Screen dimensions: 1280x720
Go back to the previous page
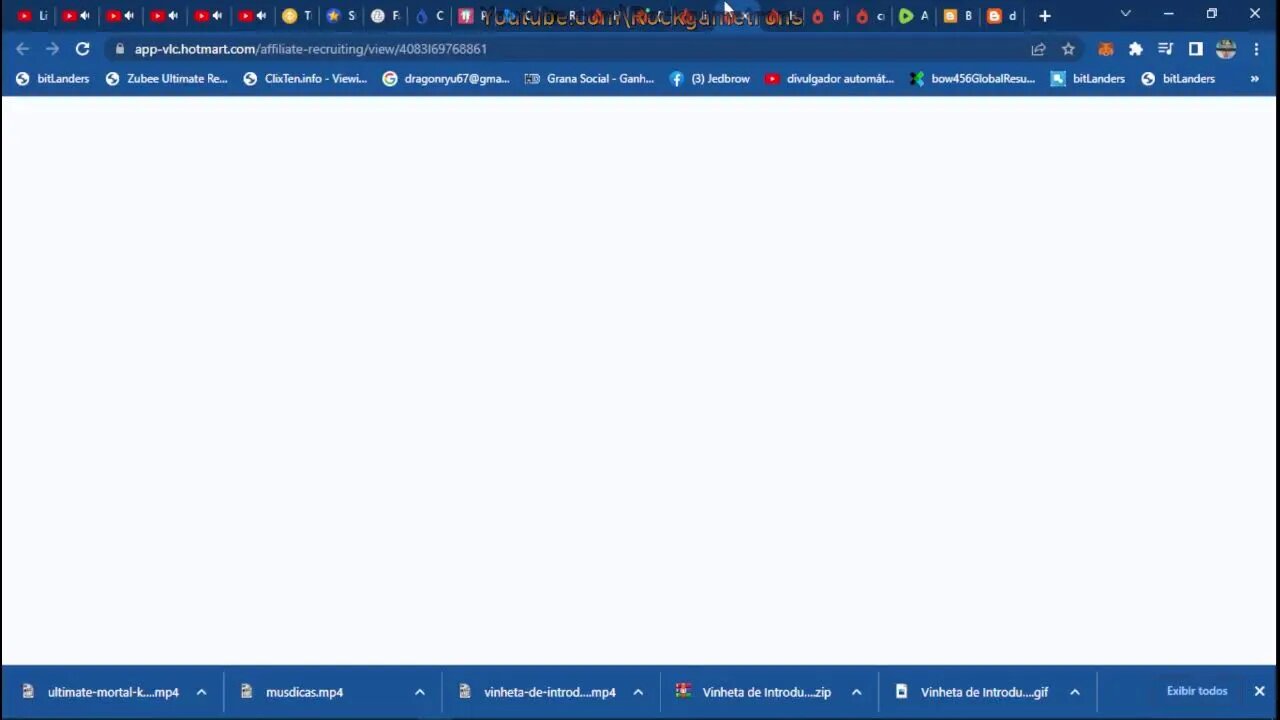tap(22, 49)
